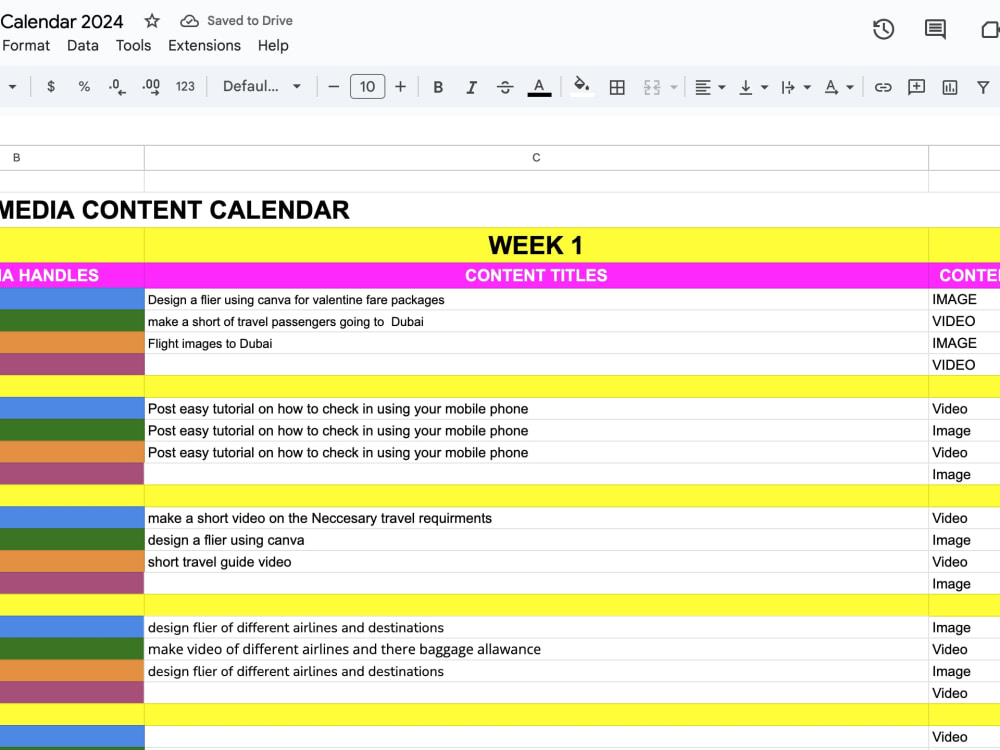The width and height of the screenshot is (1000, 750).
Task: Open the Help menu
Action: [x=273, y=46]
